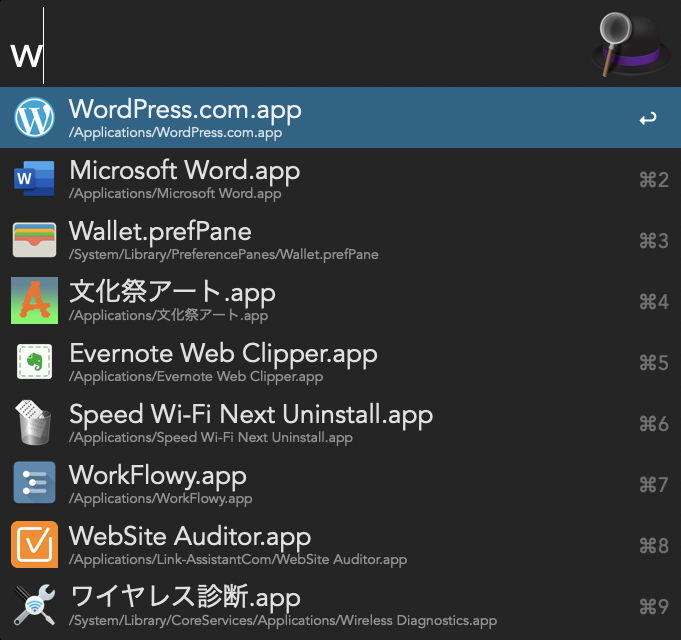Click path '/Applications/WordPress.com.app'

175,132
